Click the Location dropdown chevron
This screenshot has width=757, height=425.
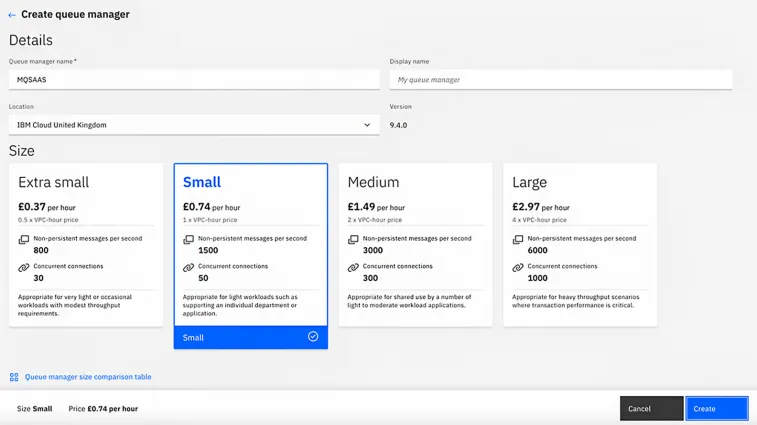coord(367,125)
